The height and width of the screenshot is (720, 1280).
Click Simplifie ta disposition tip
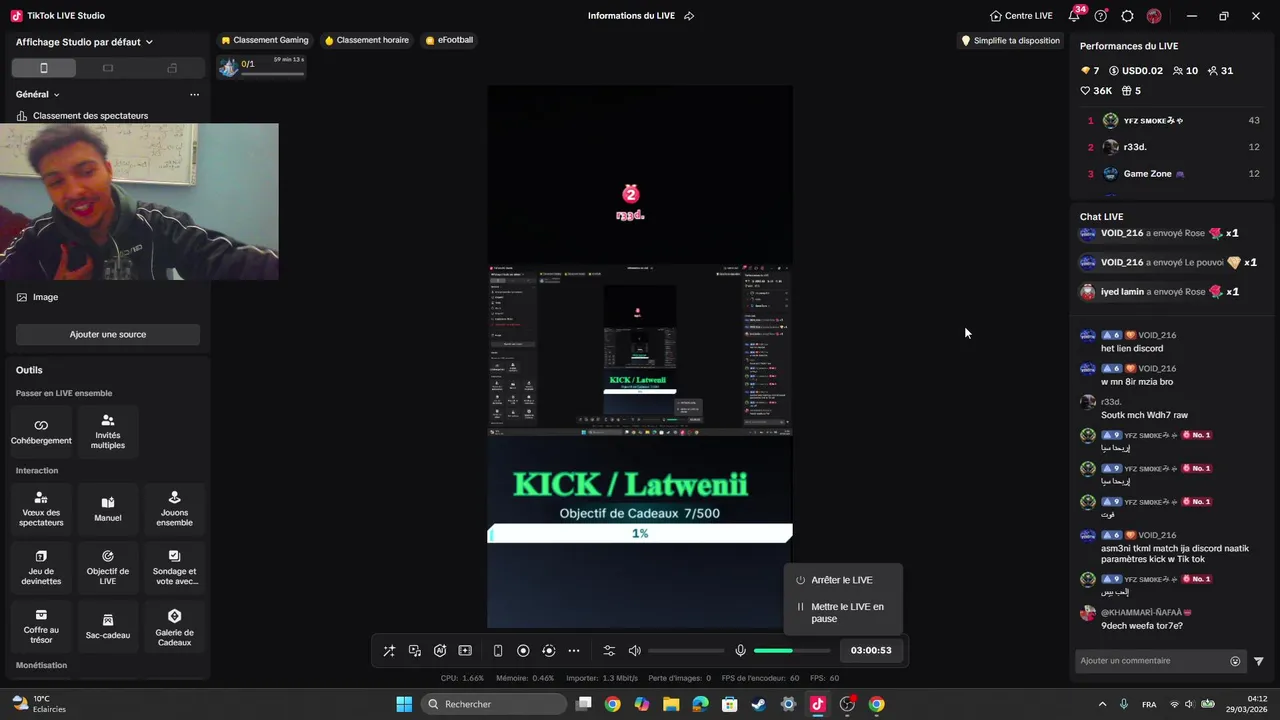coord(1010,41)
